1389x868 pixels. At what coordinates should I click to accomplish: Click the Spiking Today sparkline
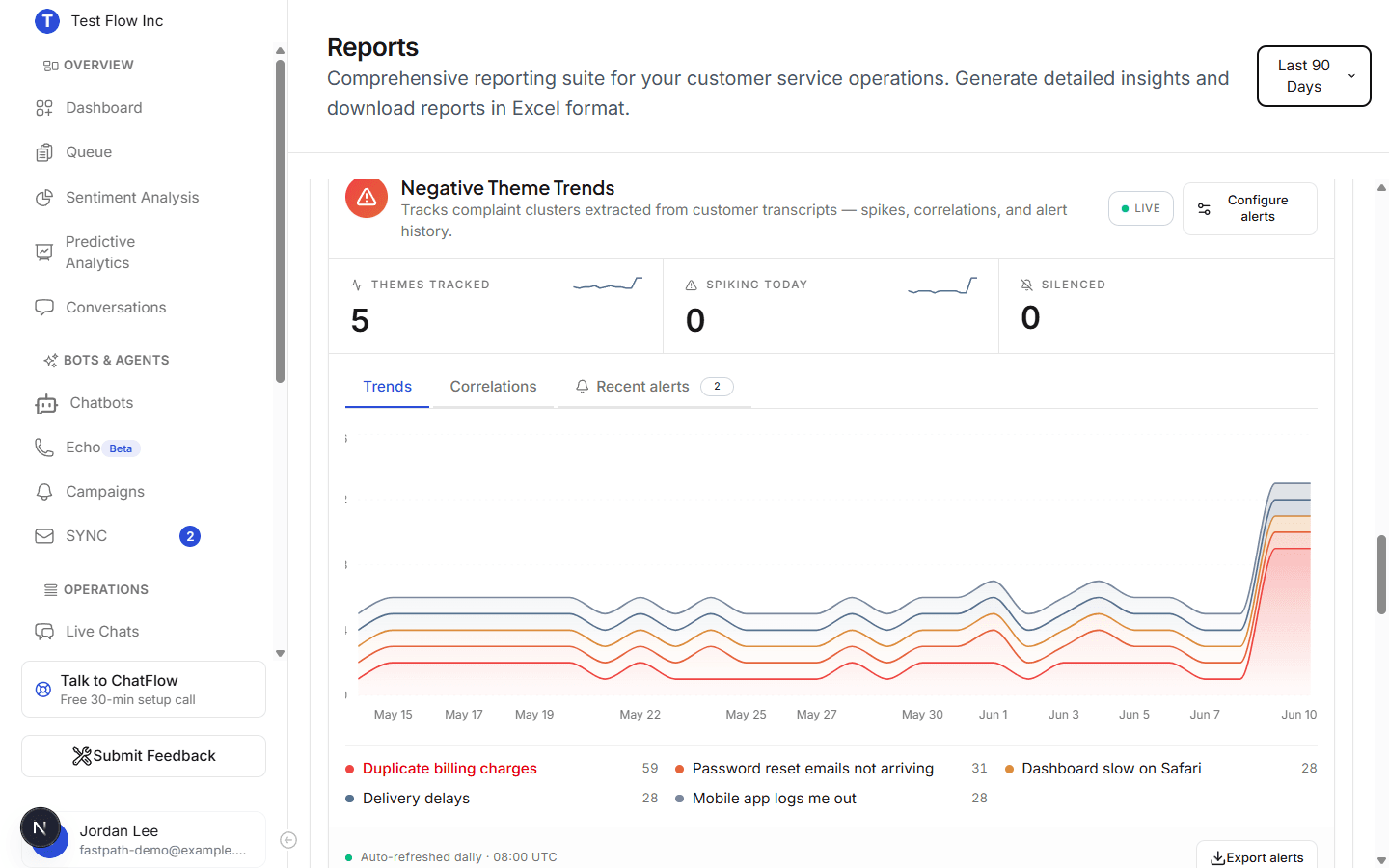pyautogui.click(x=942, y=285)
